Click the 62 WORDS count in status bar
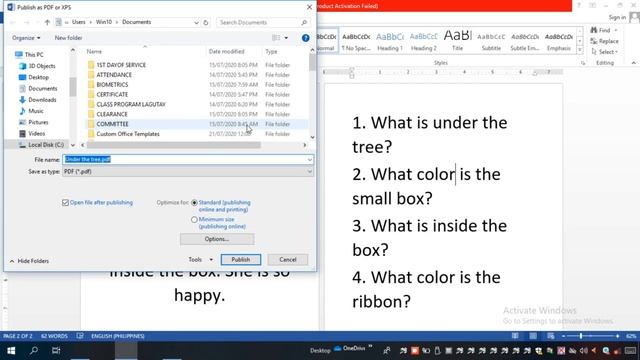This screenshot has height=360, width=640. point(54,336)
